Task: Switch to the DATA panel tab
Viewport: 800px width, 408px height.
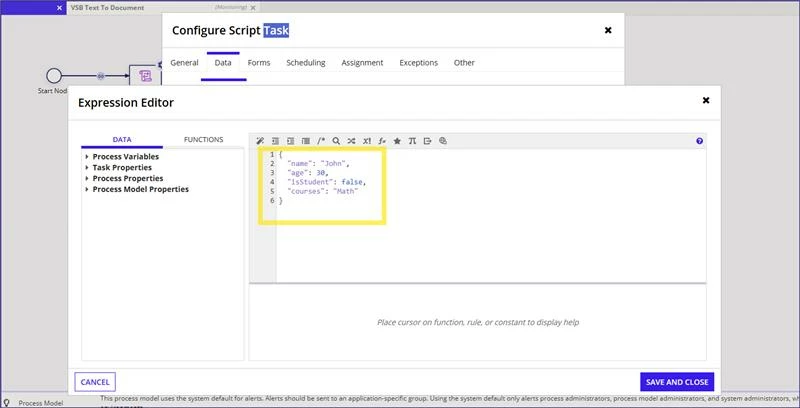Action: point(122,139)
